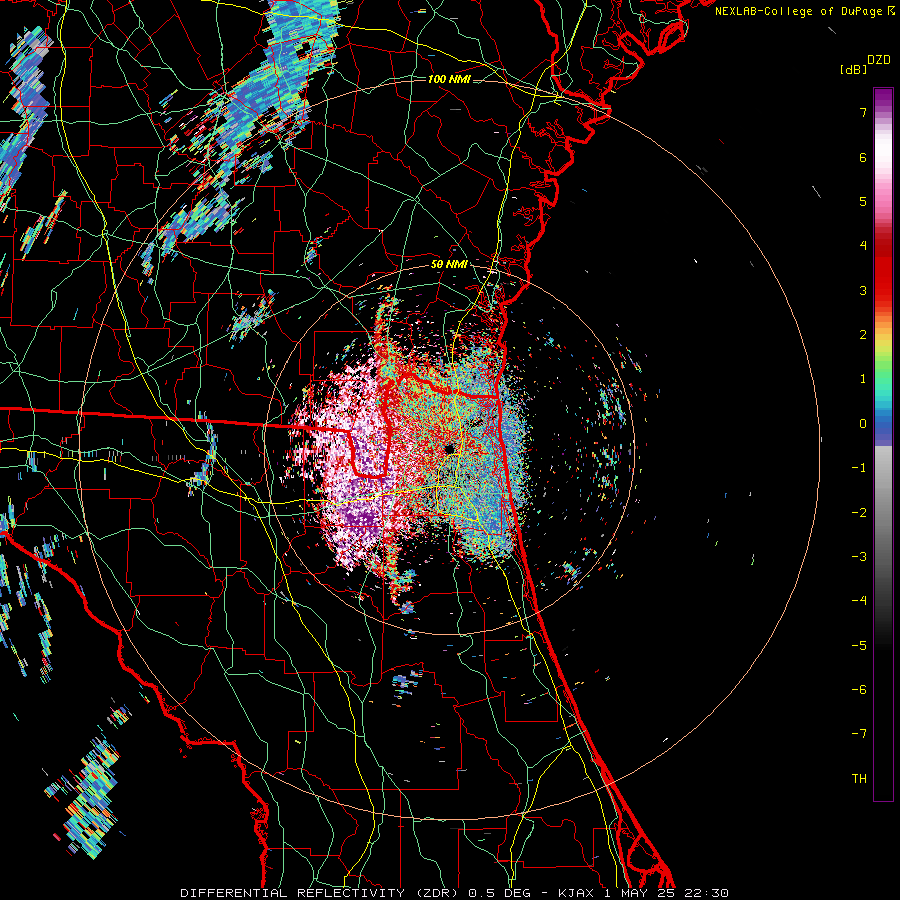Select the 50 NMI range ring label
This screenshot has height=900, width=900.
(449, 265)
